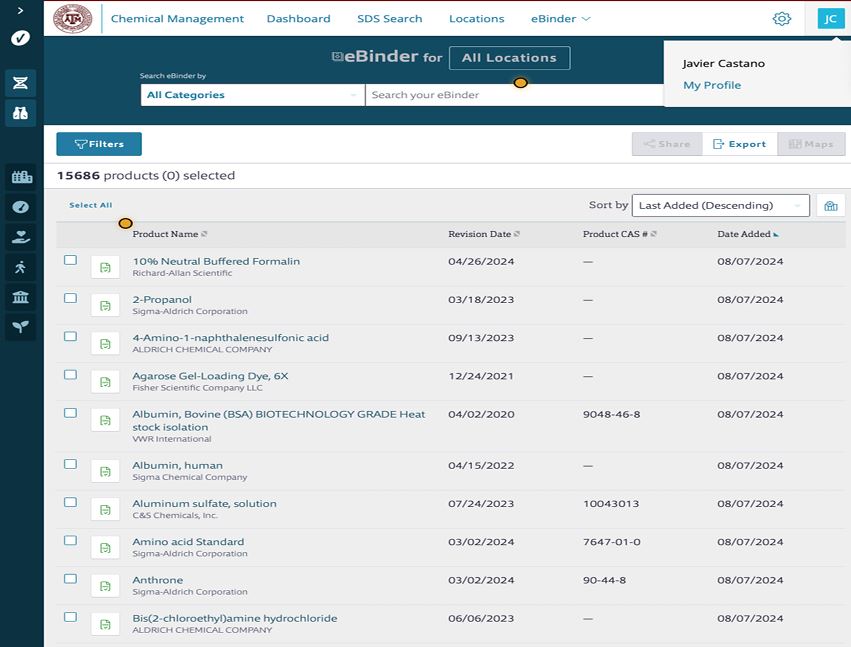Screen dimensions: 851x647
Task: Click the walking person sidebar icon
Action: [x=21, y=267]
